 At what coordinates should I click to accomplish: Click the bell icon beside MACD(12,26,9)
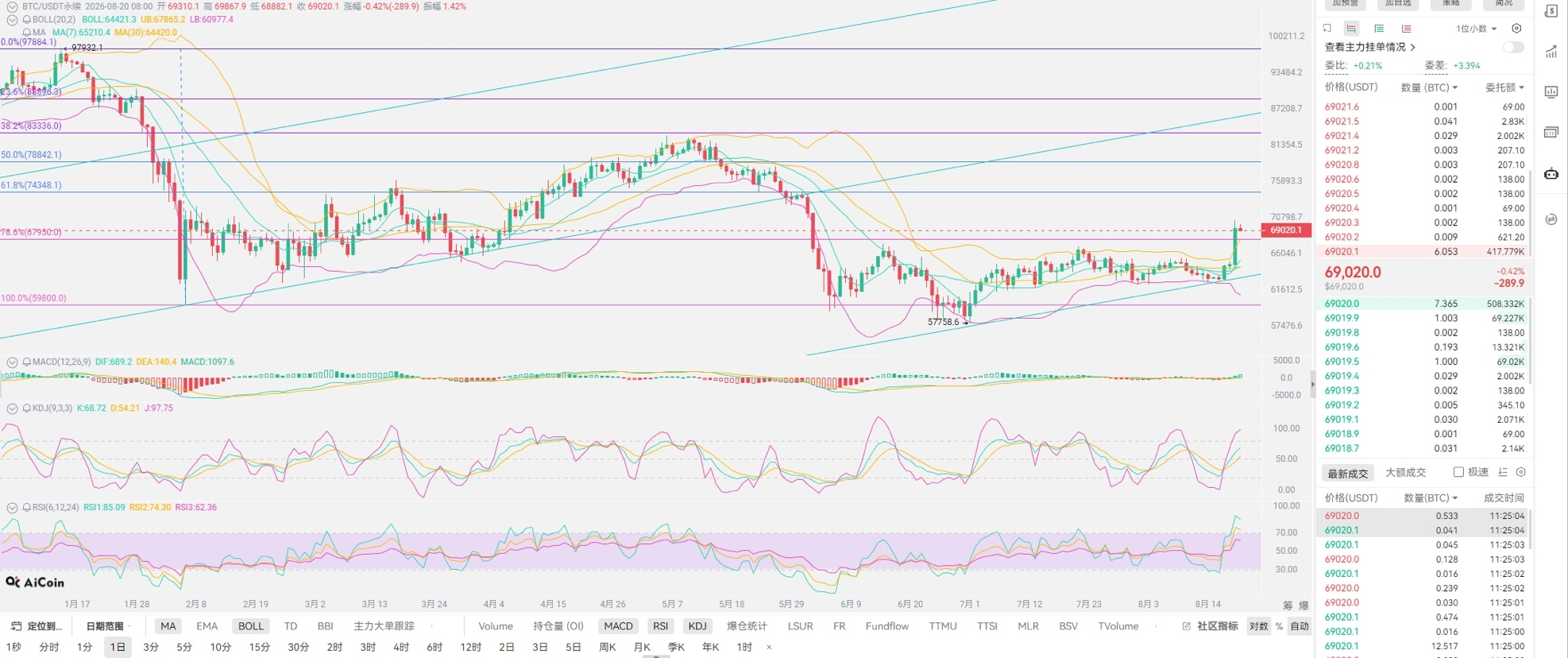pos(27,362)
